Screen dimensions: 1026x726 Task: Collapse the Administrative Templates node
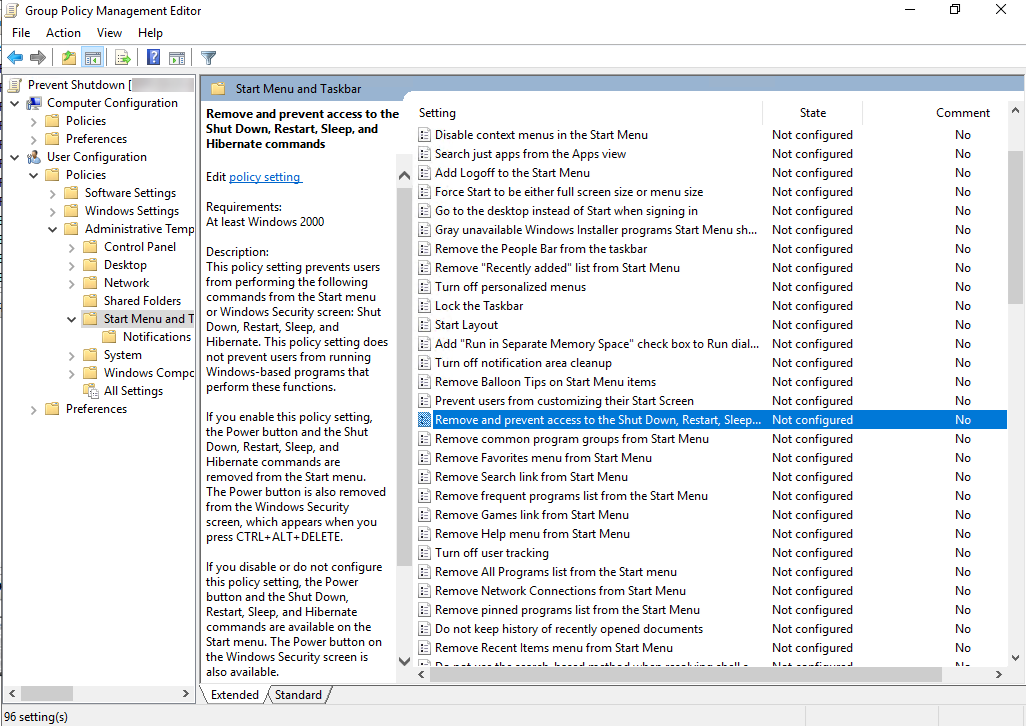(x=52, y=228)
